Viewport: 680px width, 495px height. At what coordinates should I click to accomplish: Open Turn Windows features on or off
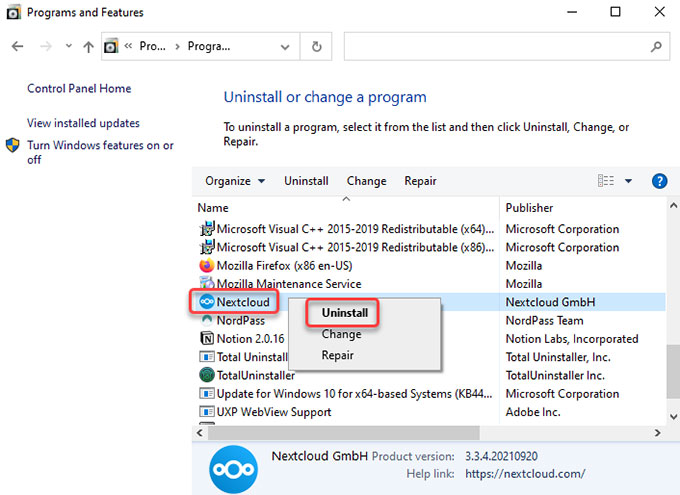click(100, 152)
